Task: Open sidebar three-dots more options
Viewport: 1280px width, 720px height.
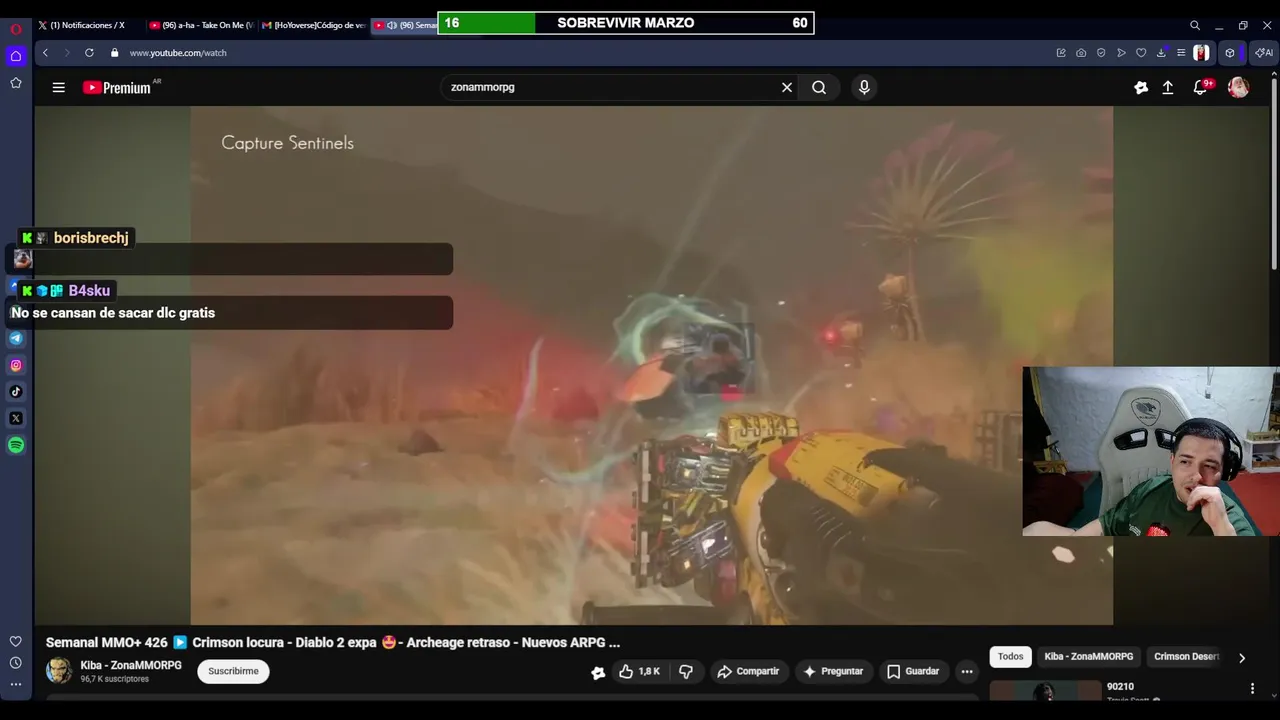Action: click(16, 685)
